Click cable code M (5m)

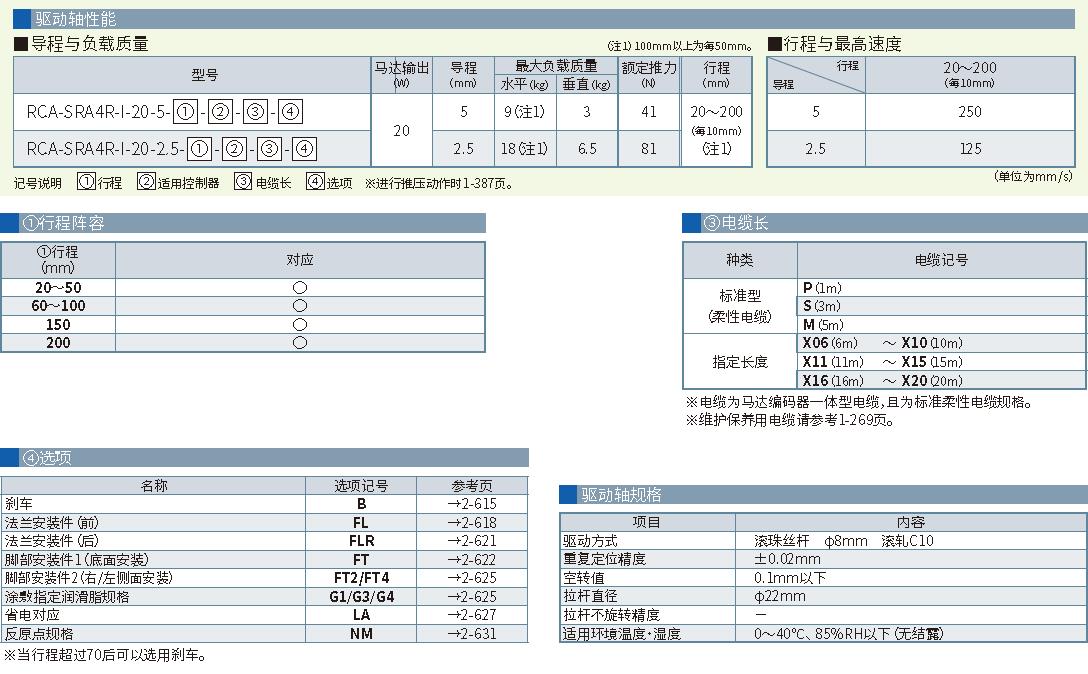coord(823,324)
